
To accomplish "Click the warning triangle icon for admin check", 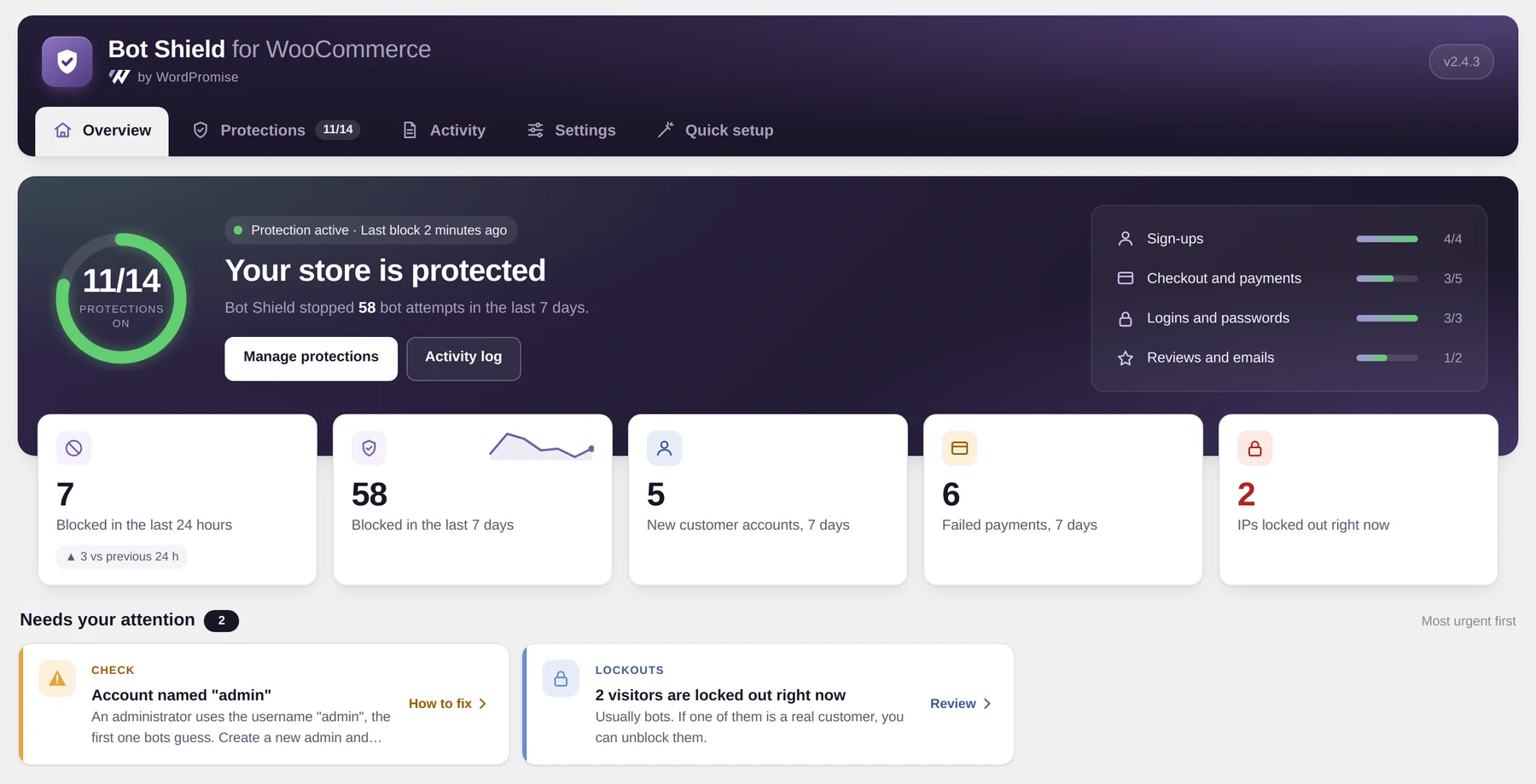I will 57,679.
